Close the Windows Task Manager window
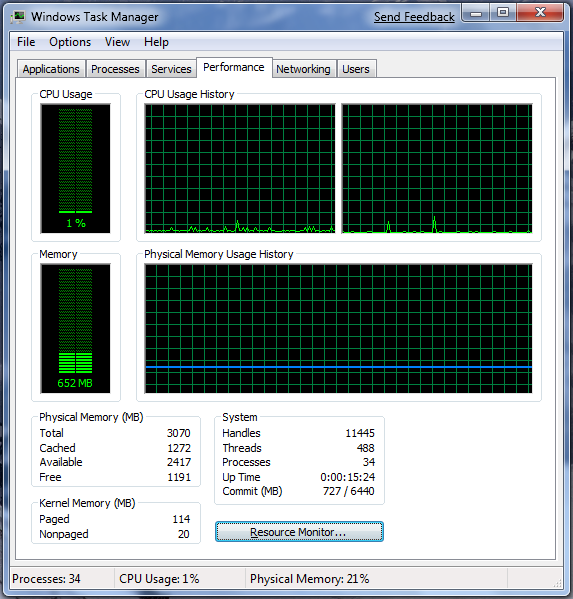The image size is (573, 599). pos(540,13)
